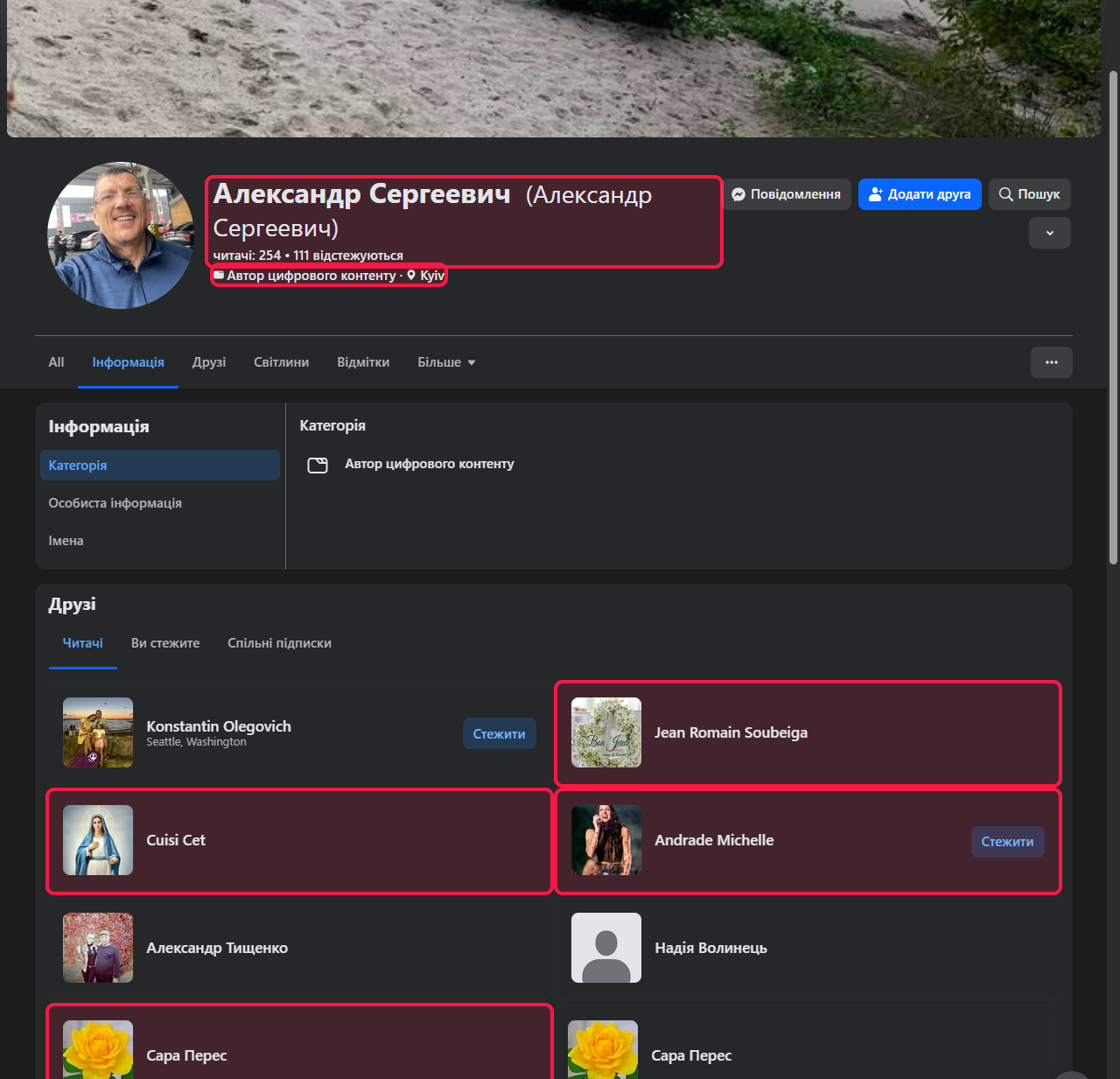Open Cuisi Cet's profile thumbnail

click(x=98, y=840)
